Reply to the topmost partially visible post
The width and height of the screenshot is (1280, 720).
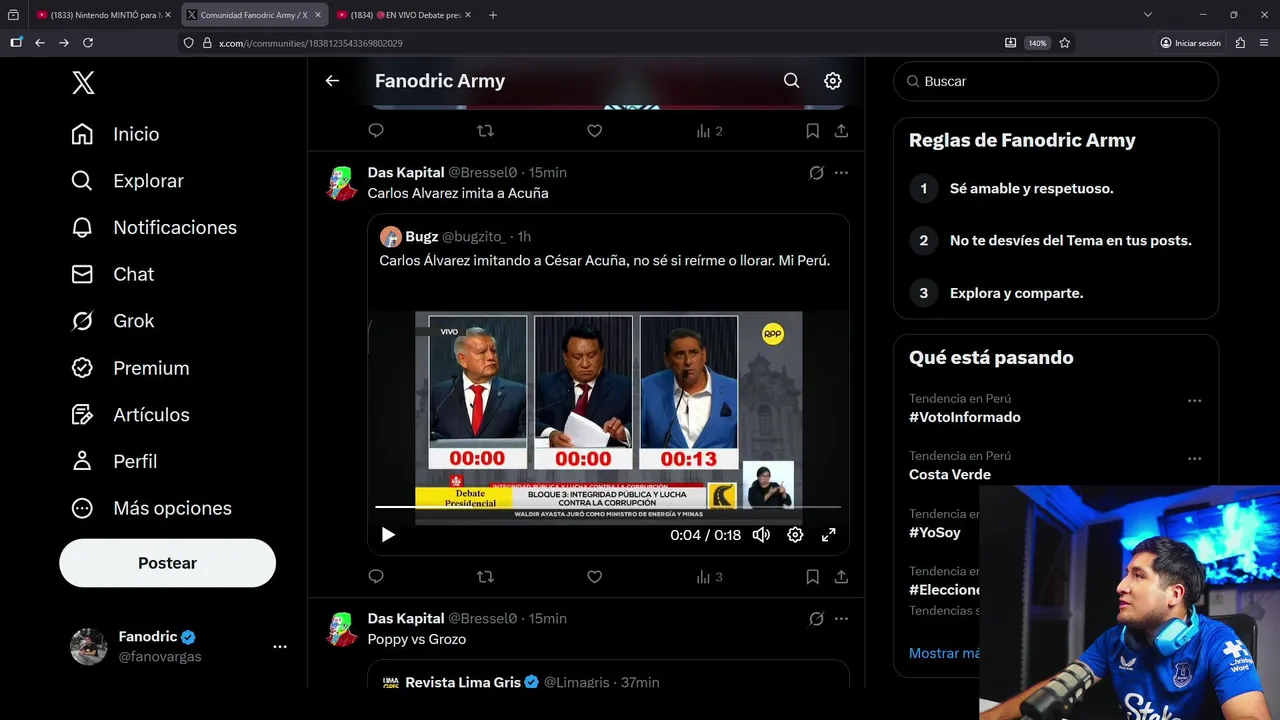tap(376, 131)
